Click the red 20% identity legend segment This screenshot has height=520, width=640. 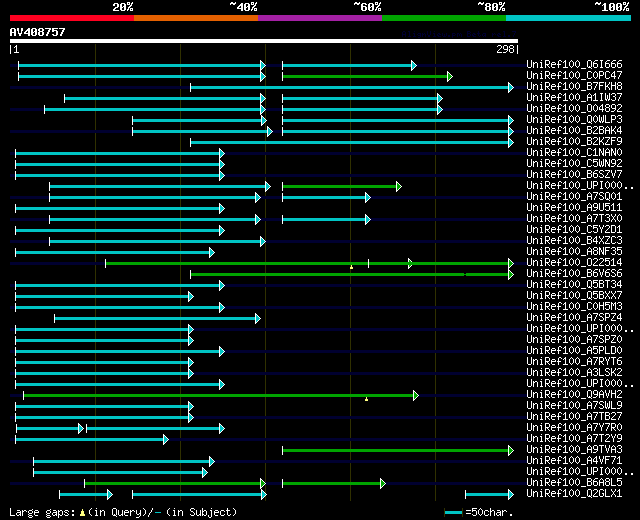click(72, 18)
